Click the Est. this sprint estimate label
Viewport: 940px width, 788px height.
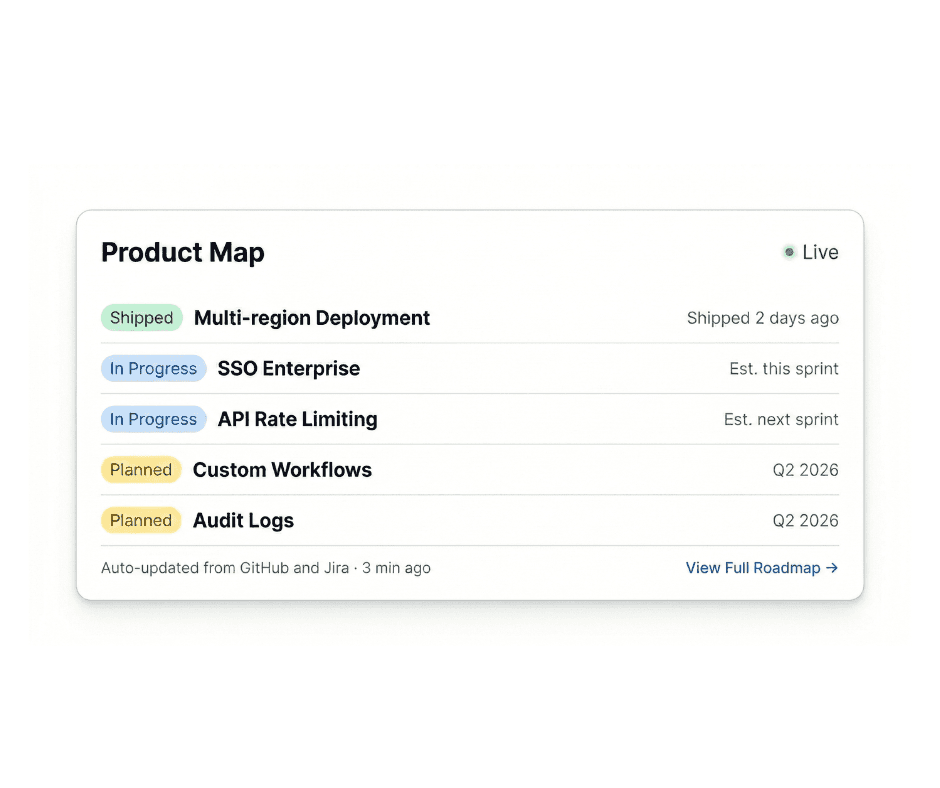pyautogui.click(x=783, y=368)
